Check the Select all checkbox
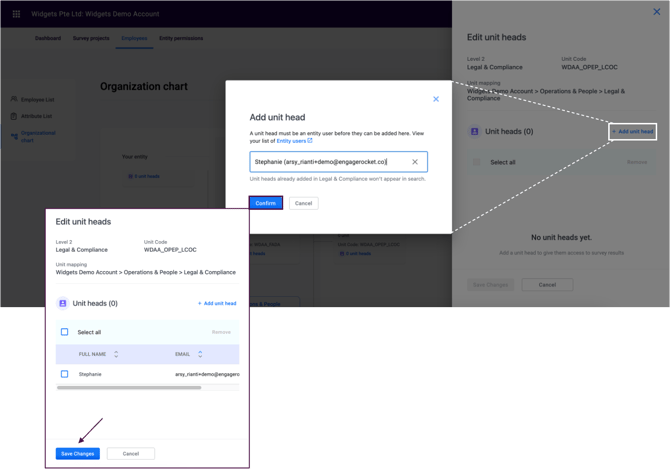 [65, 332]
